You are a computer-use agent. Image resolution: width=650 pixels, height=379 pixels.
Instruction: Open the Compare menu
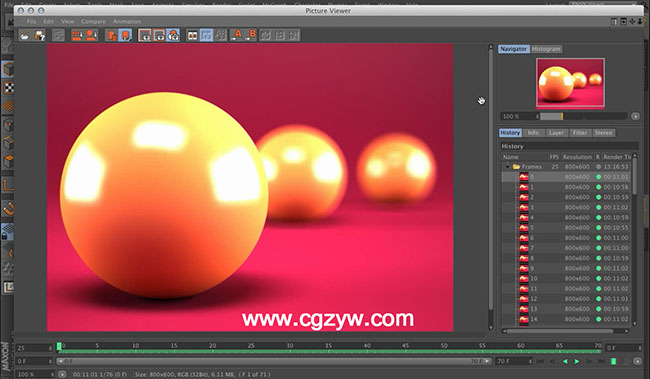pyautogui.click(x=93, y=22)
